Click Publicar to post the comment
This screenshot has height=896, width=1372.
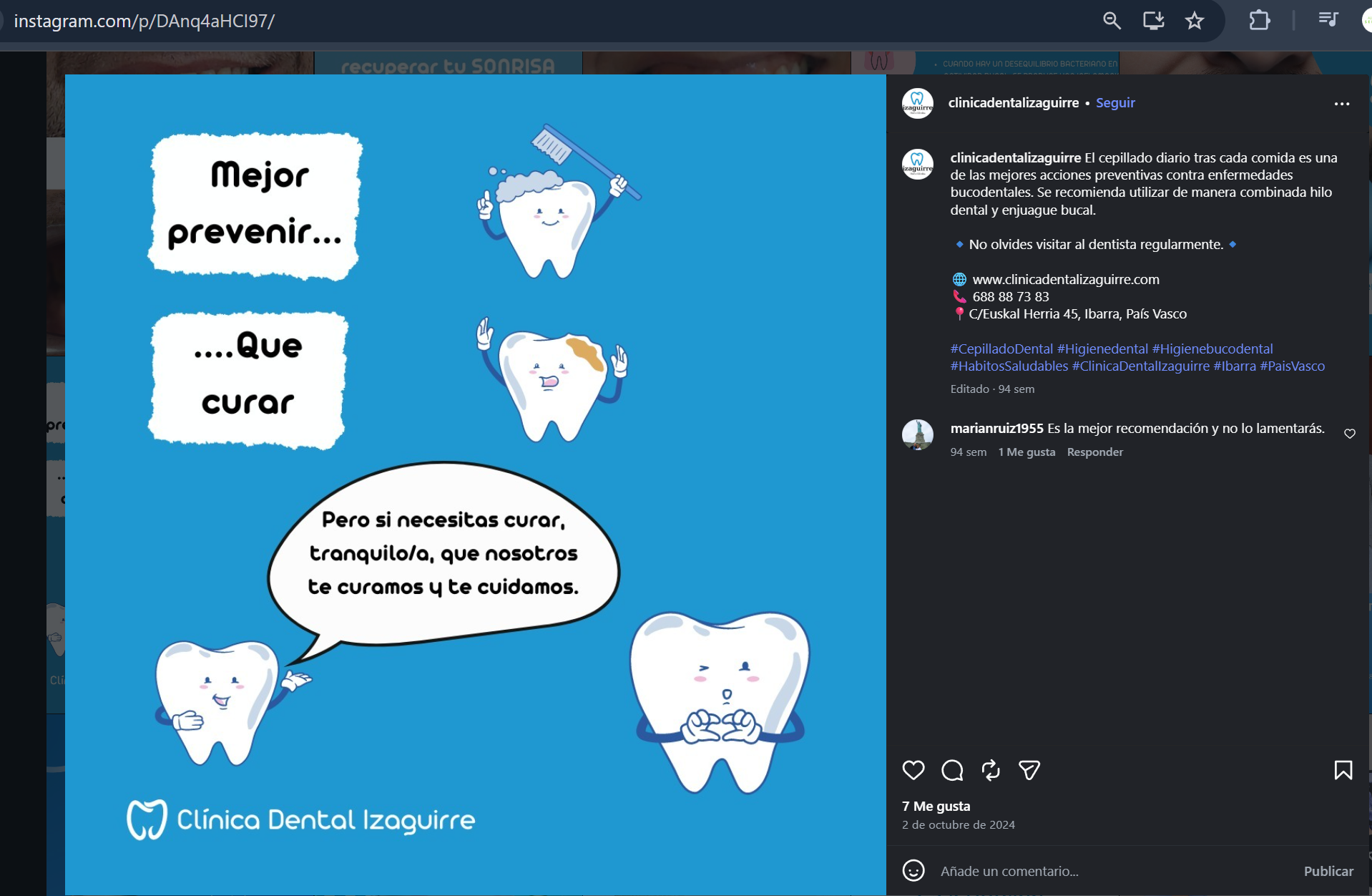(x=1328, y=871)
